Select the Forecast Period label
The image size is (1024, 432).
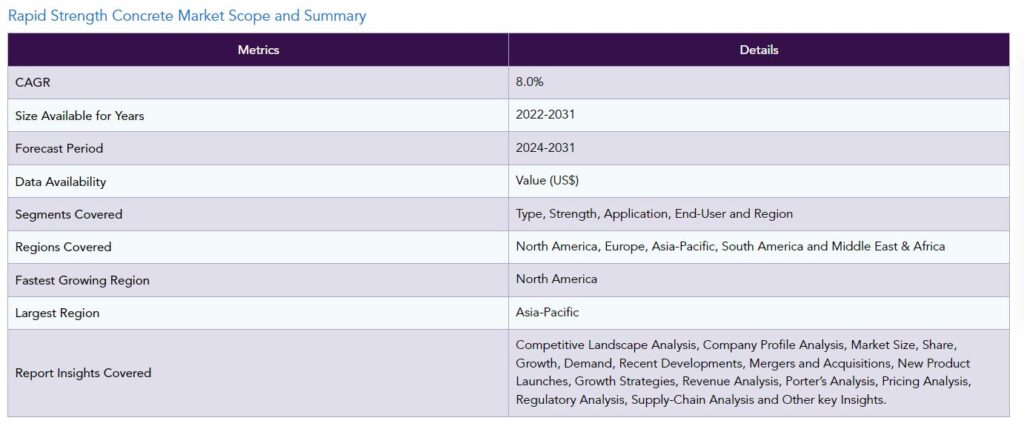click(59, 149)
